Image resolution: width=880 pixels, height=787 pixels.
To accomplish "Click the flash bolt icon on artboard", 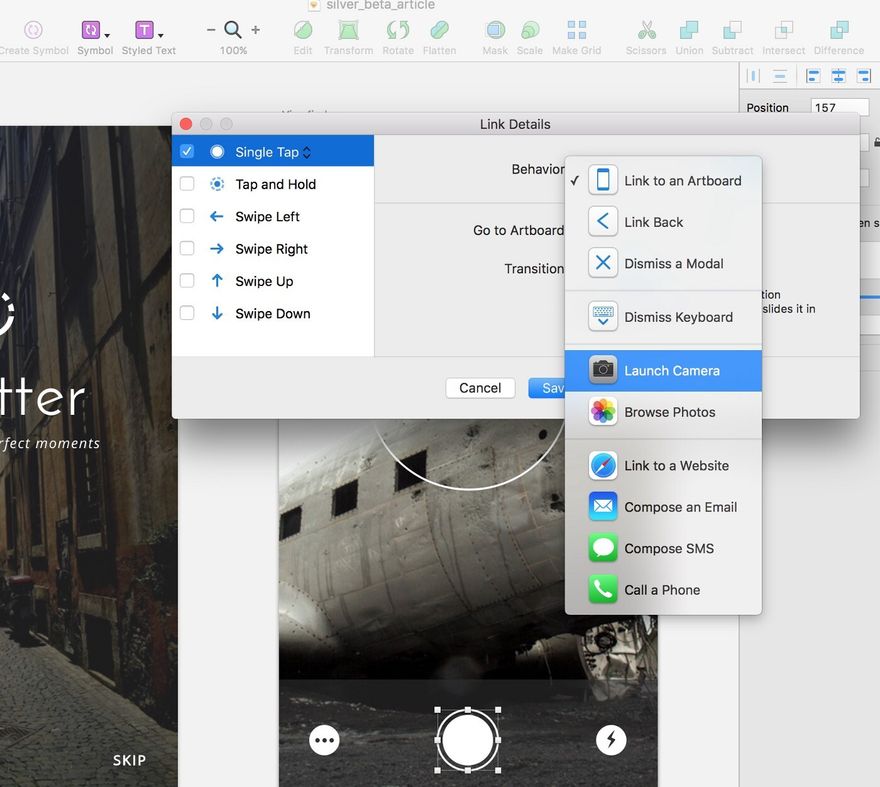I will point(611,740).
